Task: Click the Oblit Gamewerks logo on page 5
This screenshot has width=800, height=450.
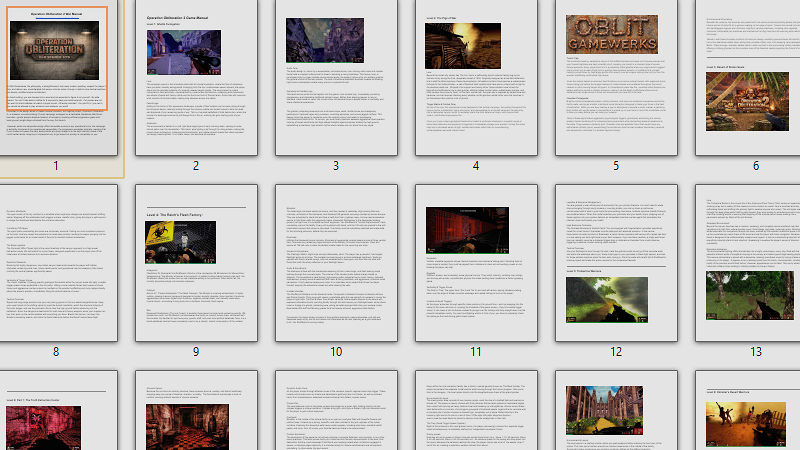Action: tap(612, 34)
